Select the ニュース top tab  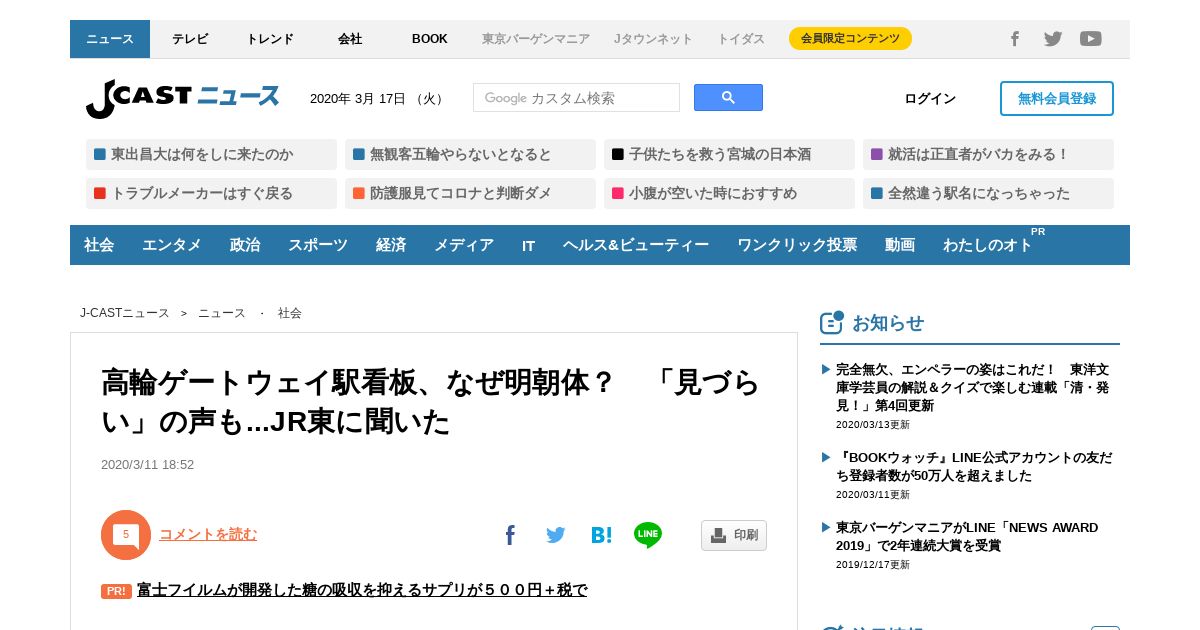[x=110, y=39]
